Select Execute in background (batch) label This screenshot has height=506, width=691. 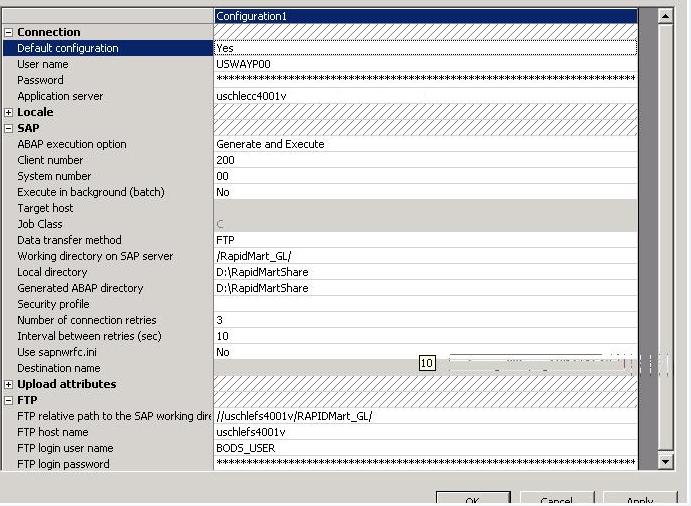91,192
